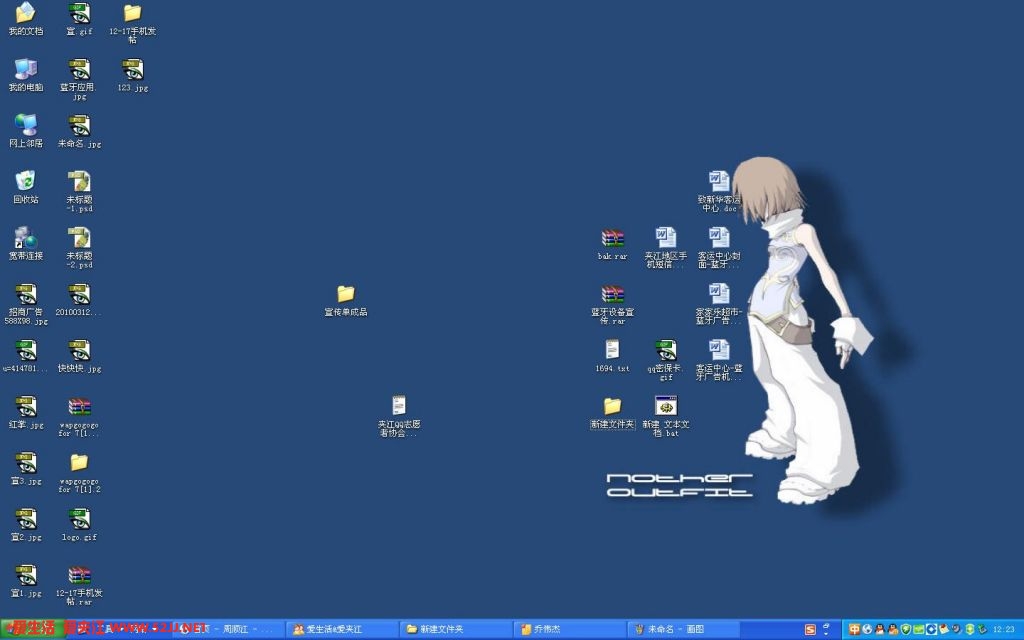
Task: Select the 夹江地区手机短信 Word document
Action: 665,248
